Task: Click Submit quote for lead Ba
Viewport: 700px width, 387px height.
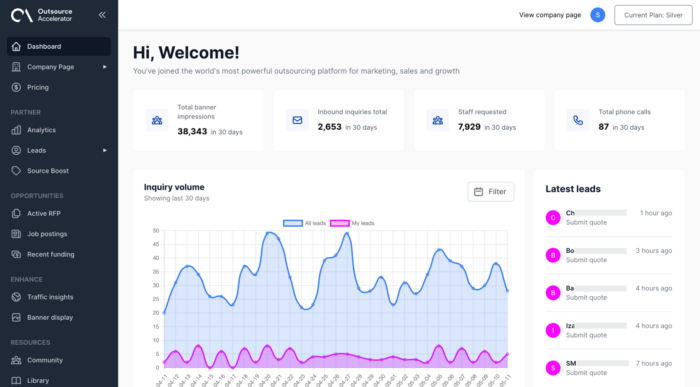Action: 586,297
